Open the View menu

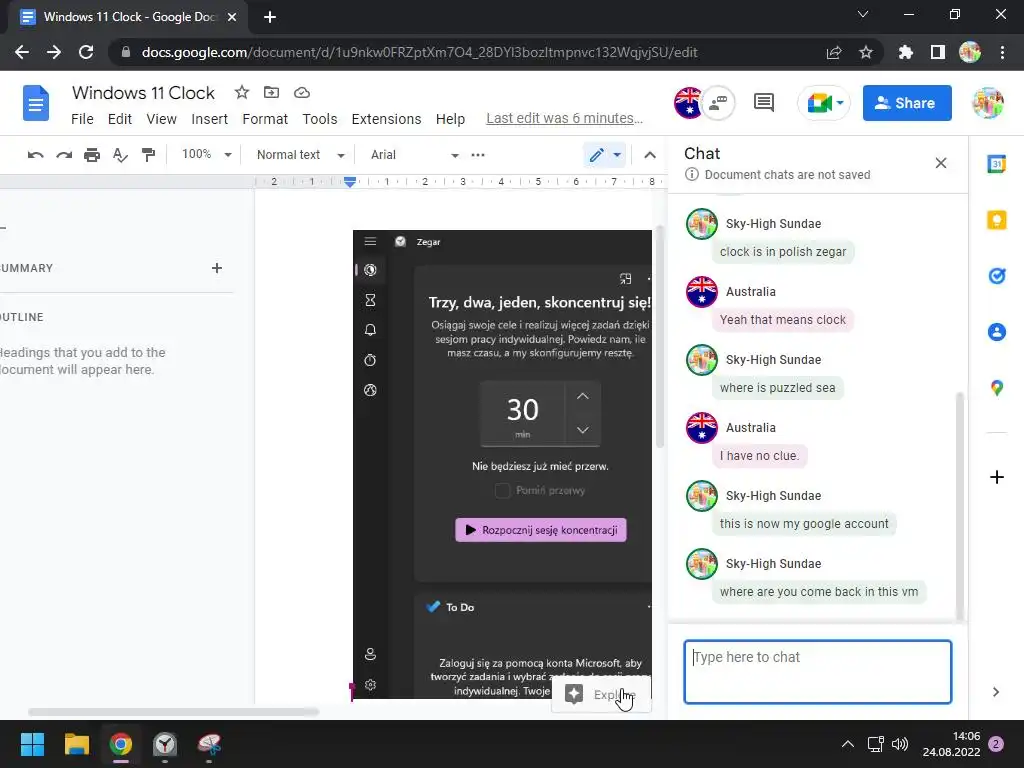161,119
